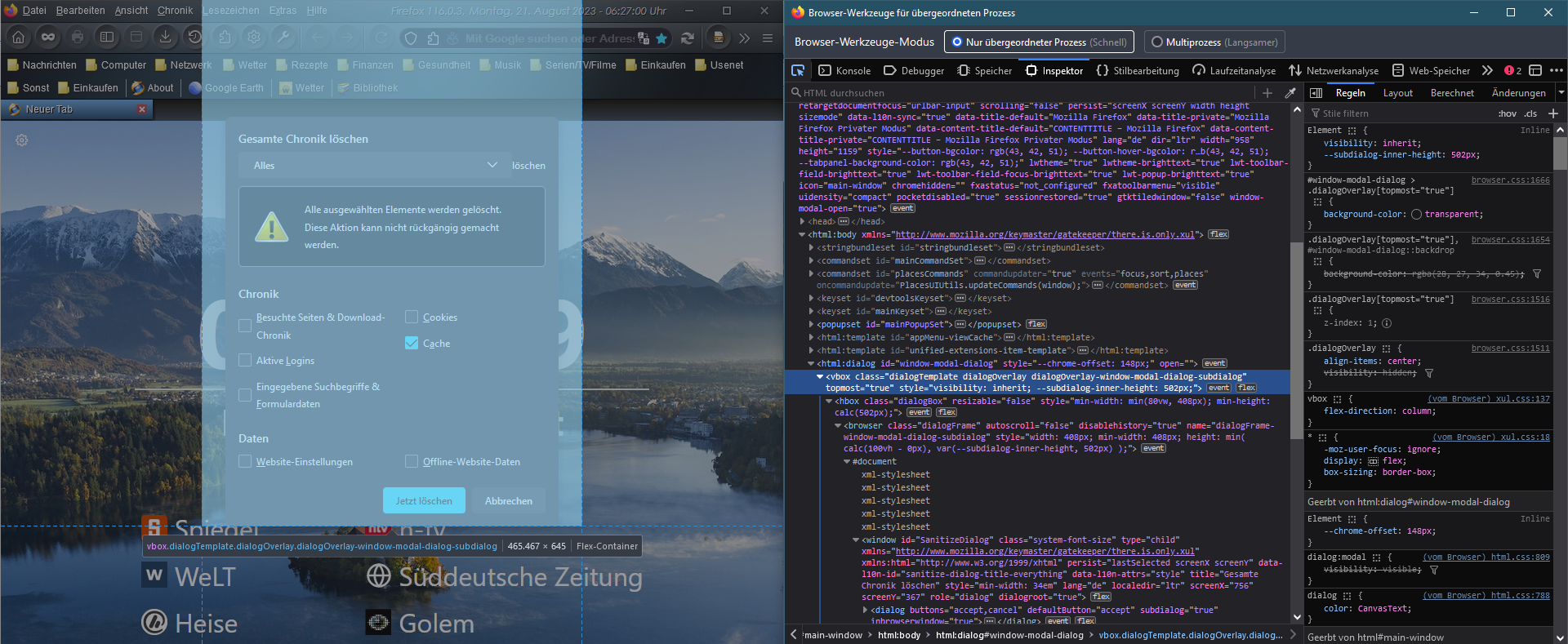This screenshot has width=1568, height=644.
Task: Activate the element picker tool in devtools
Action: [798, 70]
